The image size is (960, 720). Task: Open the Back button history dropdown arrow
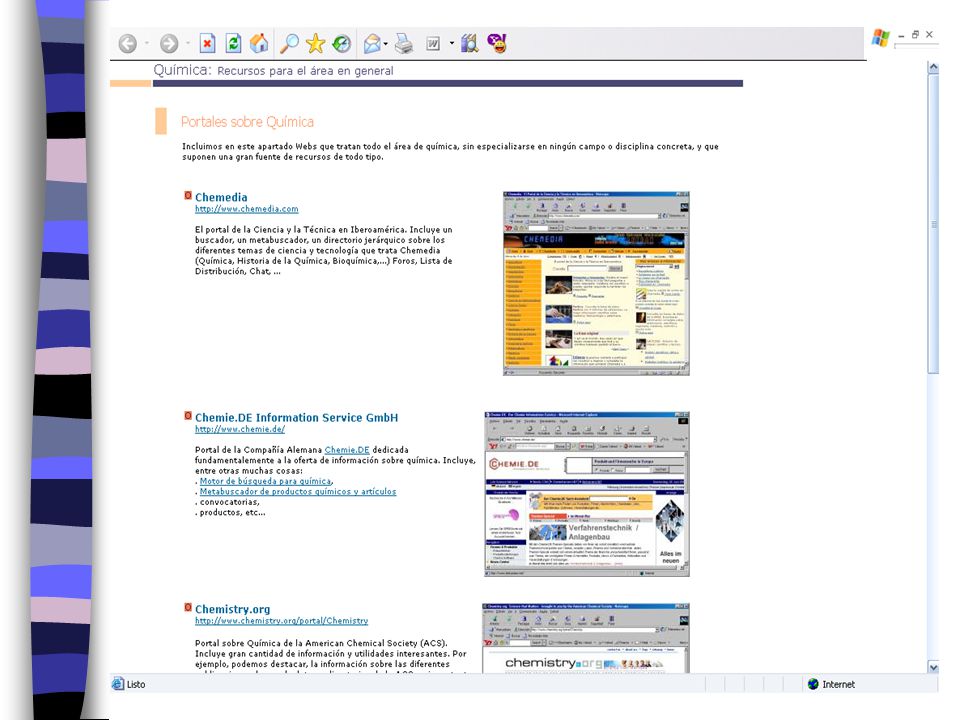147,43
